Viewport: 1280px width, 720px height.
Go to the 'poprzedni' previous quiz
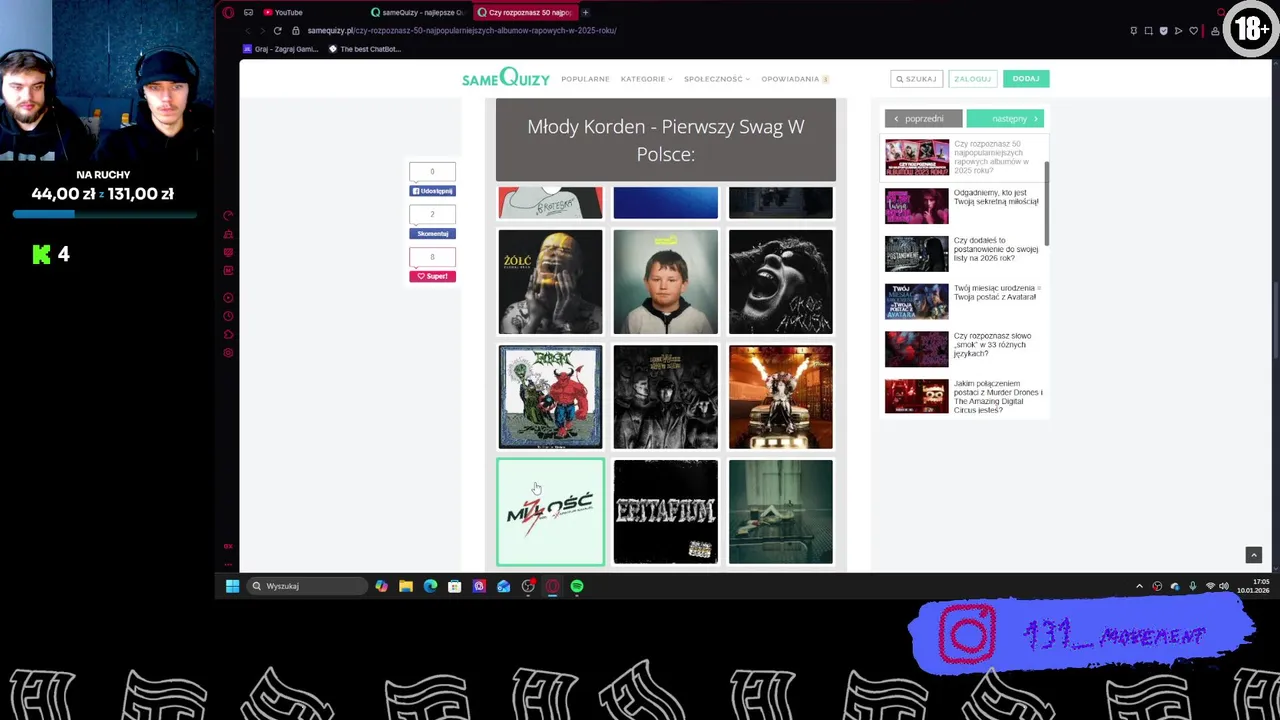coord(923,119)
